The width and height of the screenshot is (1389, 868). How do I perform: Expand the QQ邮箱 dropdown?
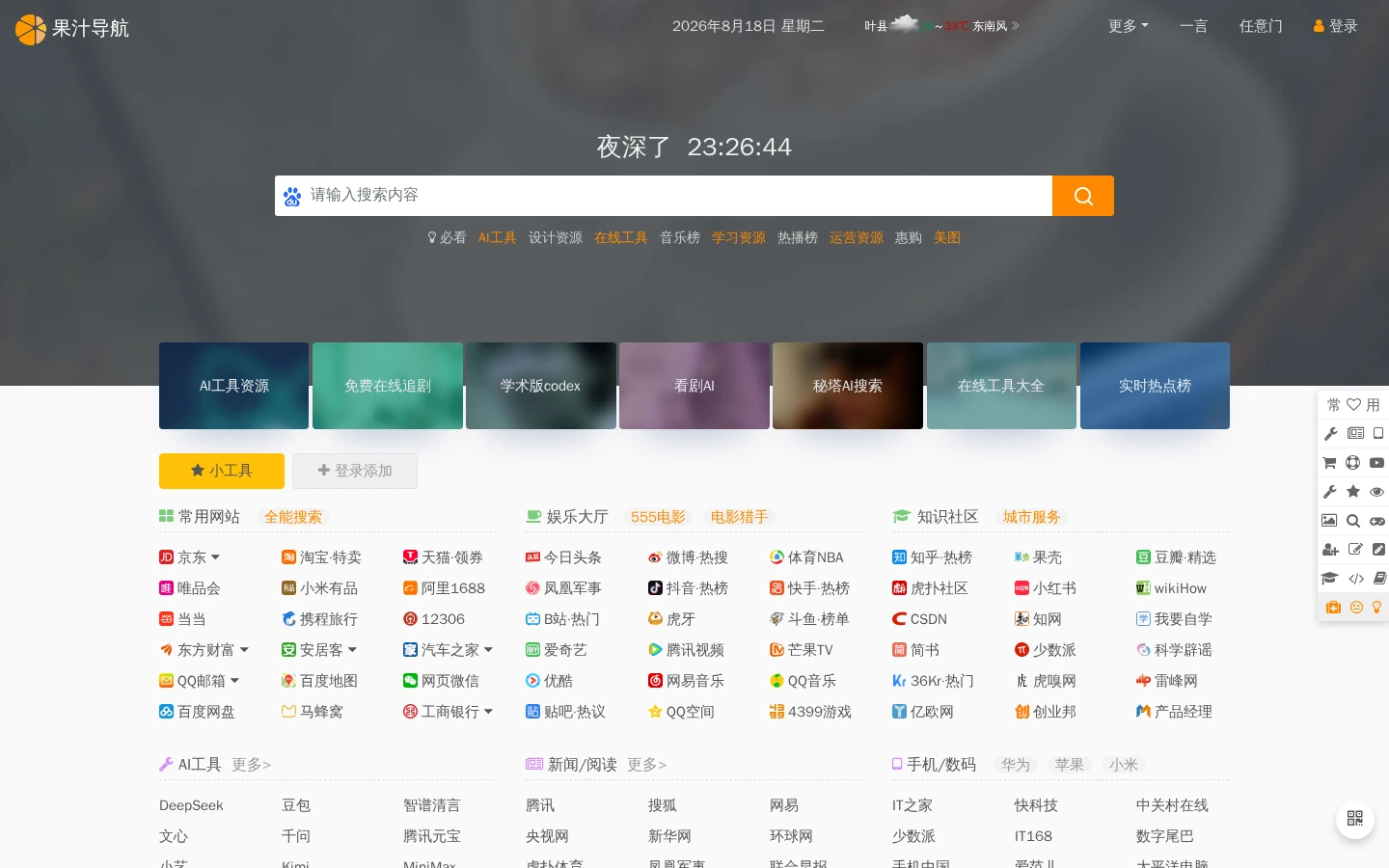tap(234, 681)
